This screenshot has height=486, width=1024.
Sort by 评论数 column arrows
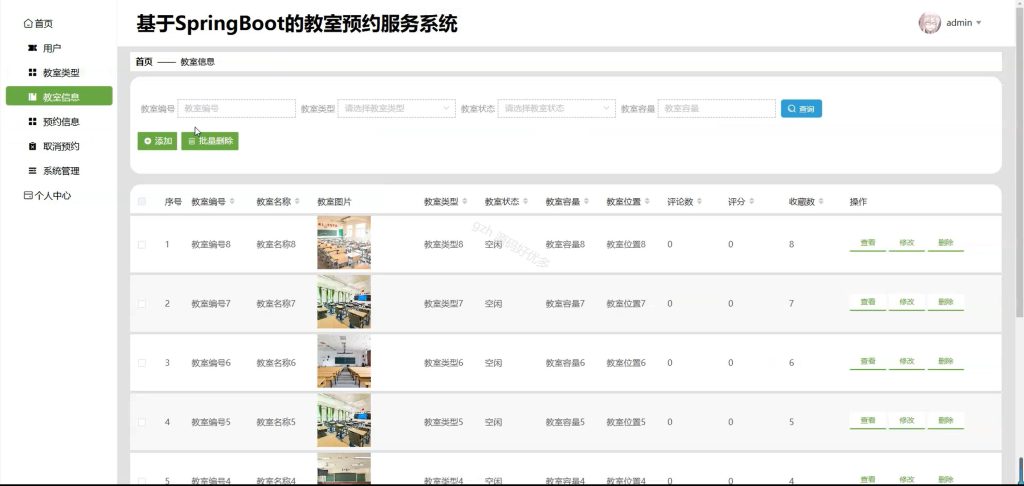tap(699, 201)
